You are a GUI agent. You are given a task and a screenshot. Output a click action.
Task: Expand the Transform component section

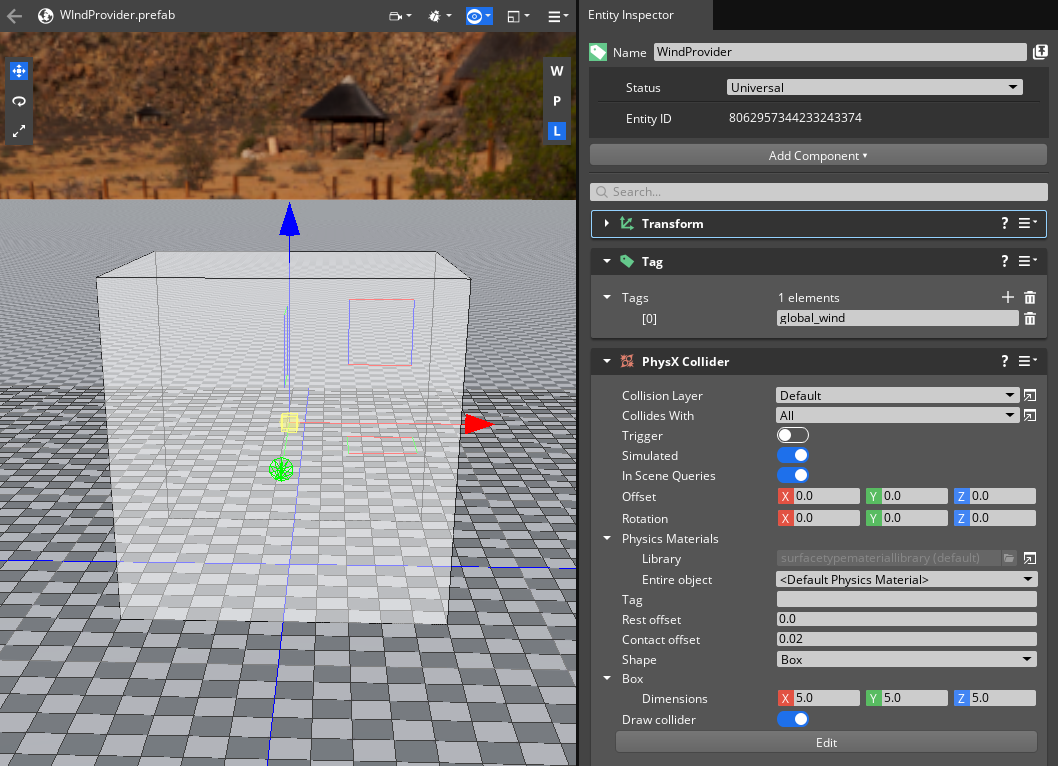tap(607, 223)
